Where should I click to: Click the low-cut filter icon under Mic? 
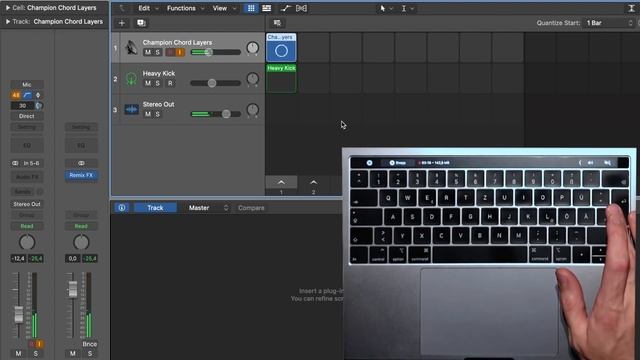tap(27, 95)
